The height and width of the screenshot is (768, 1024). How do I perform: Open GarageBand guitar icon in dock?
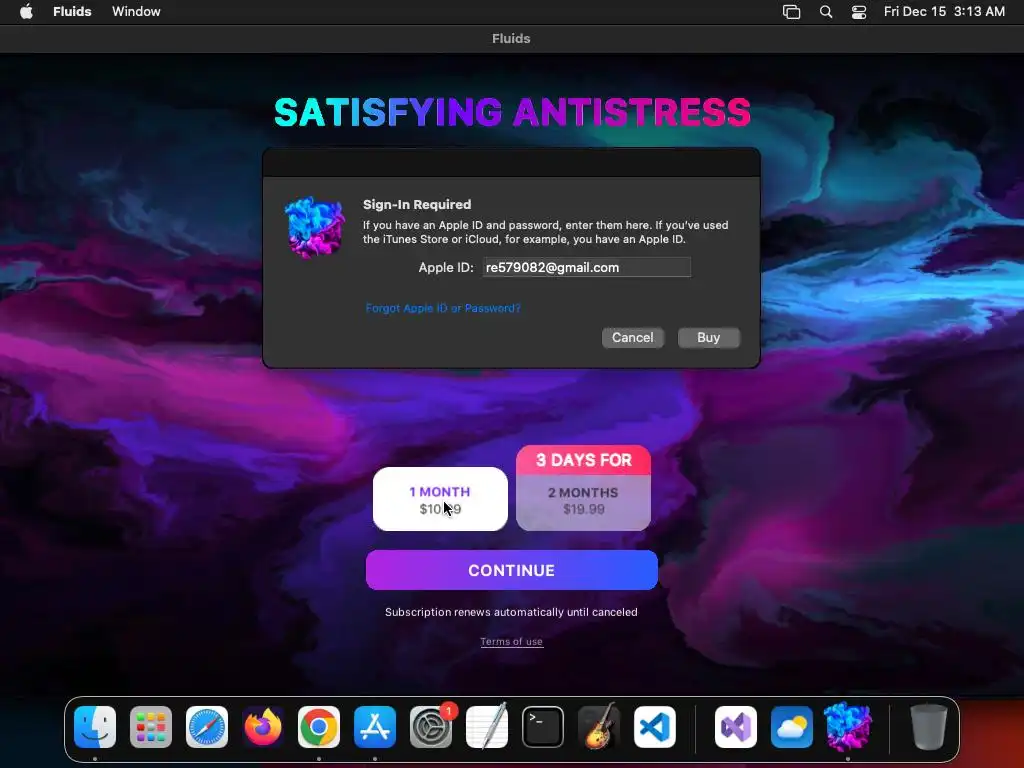599,727
